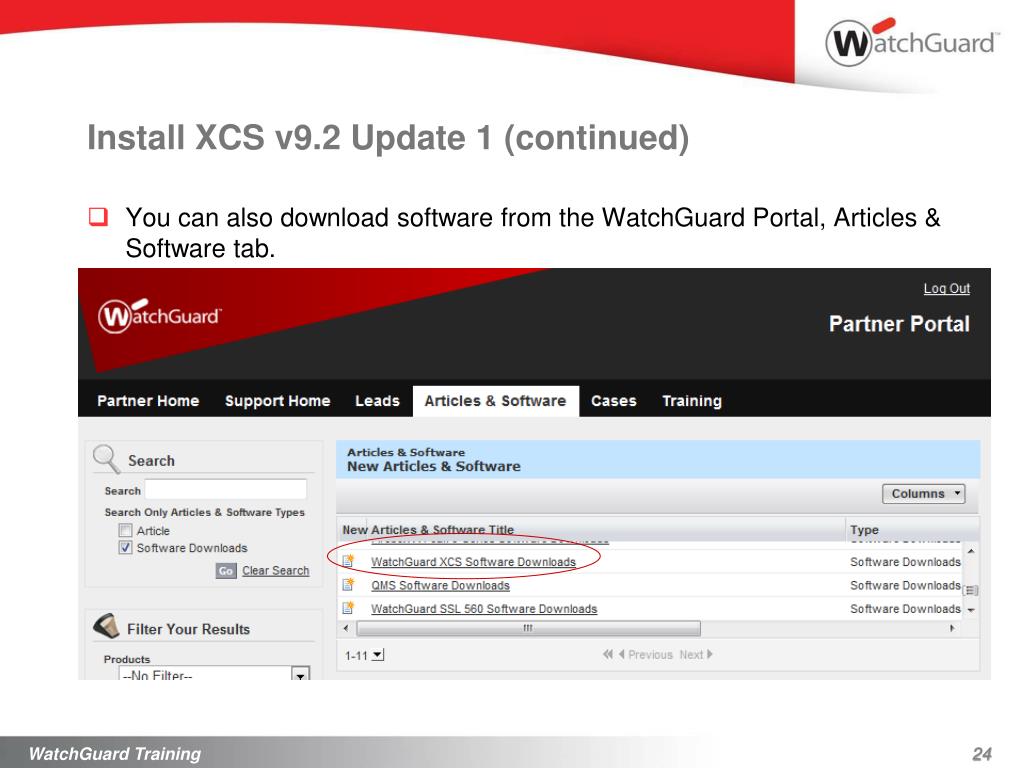Image resolution: width=1024 pixels, height=768 pixels.
Task: Select the Articles & Software tab
Action: [x=496, y=401]
